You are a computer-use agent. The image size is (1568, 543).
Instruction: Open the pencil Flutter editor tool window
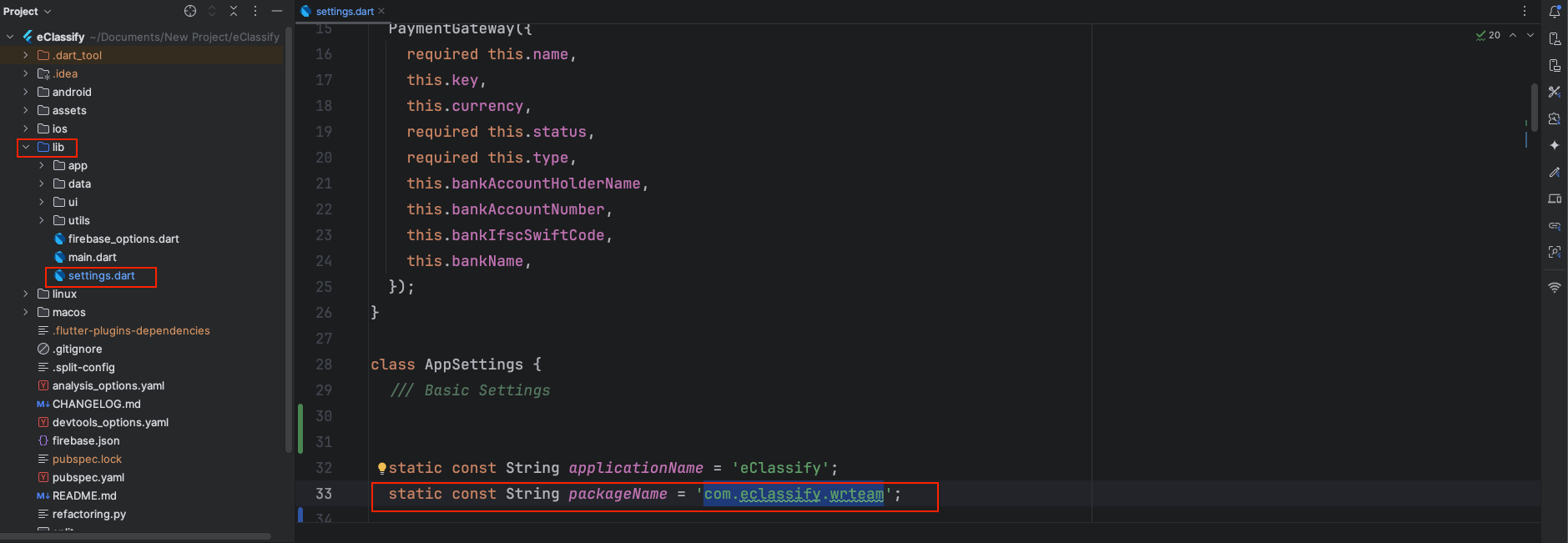coord(1555,172)
